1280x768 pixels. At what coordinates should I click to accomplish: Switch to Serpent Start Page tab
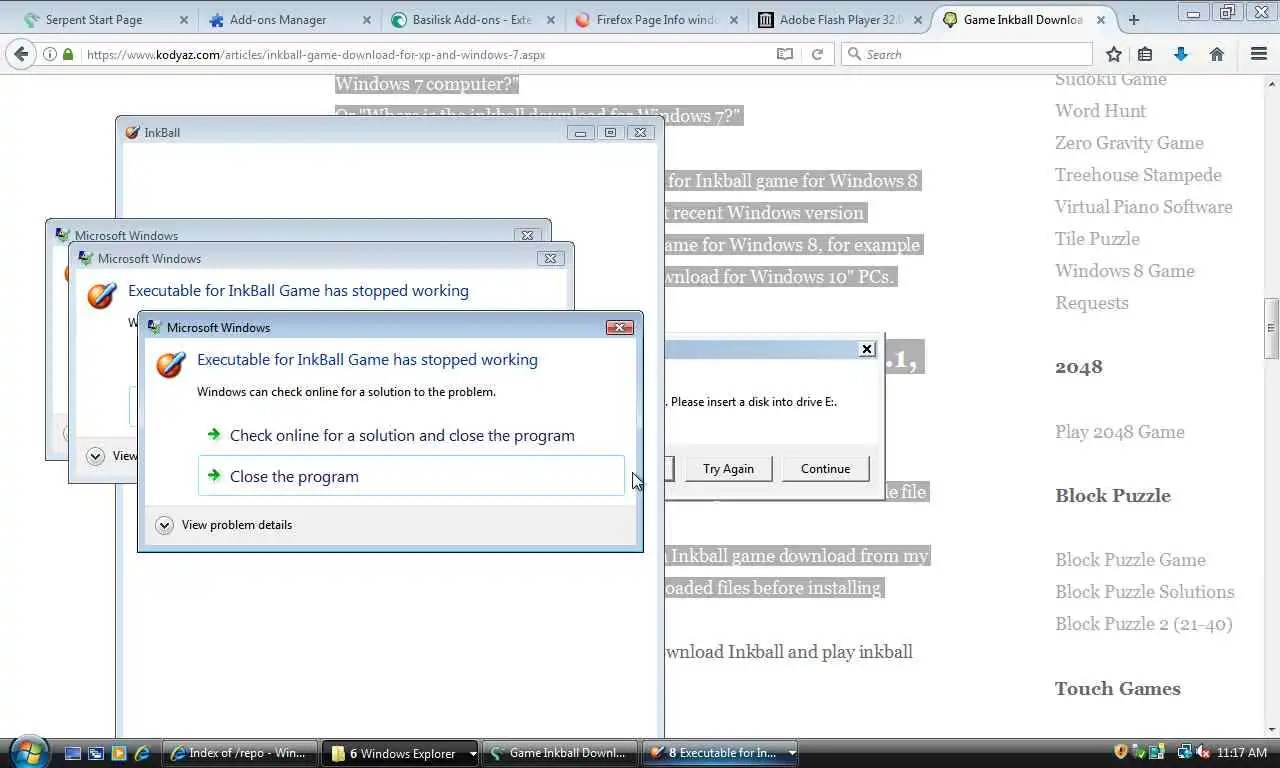point(94,20)
